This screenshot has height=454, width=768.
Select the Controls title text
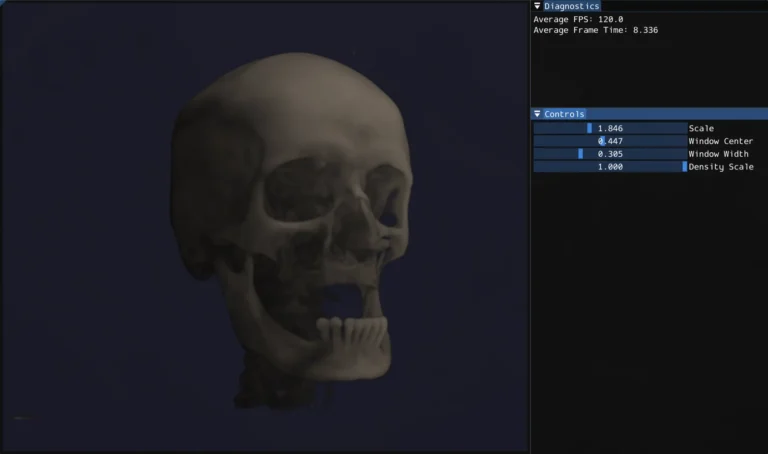(564, 114)
